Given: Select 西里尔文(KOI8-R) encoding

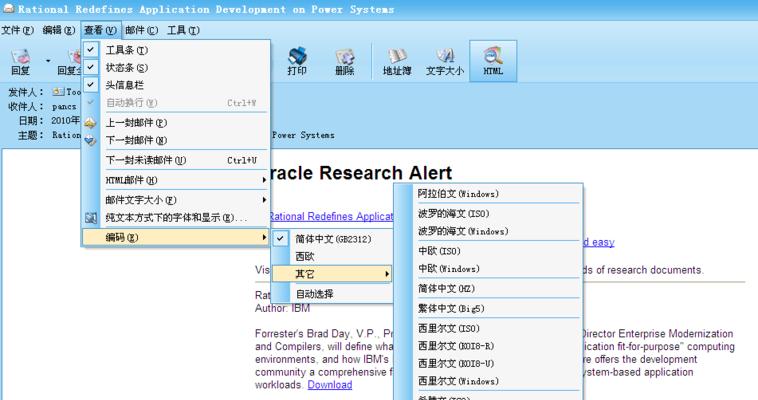Looking at the screenshot, I should tap(488, 346).
